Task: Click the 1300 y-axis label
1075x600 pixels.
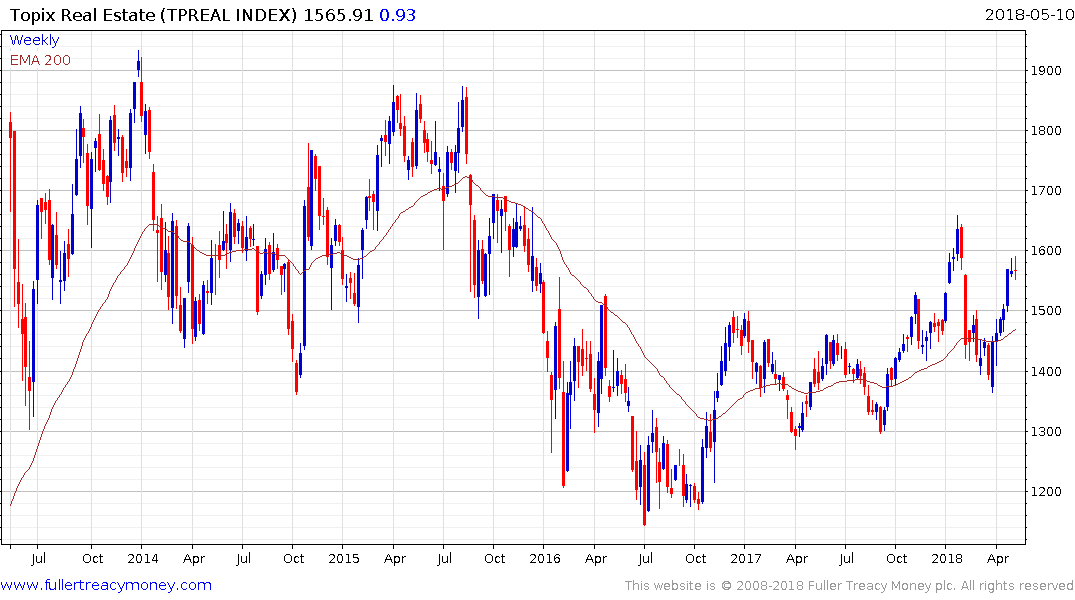Action: coord(1046,431)
